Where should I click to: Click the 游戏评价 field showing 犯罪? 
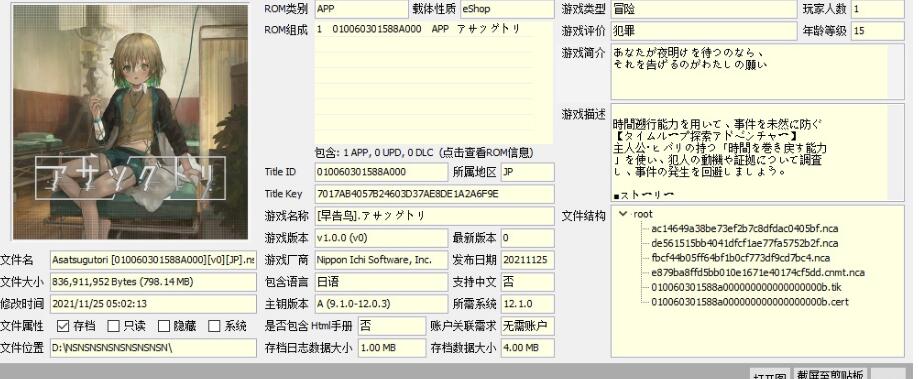tap(704, 30)
